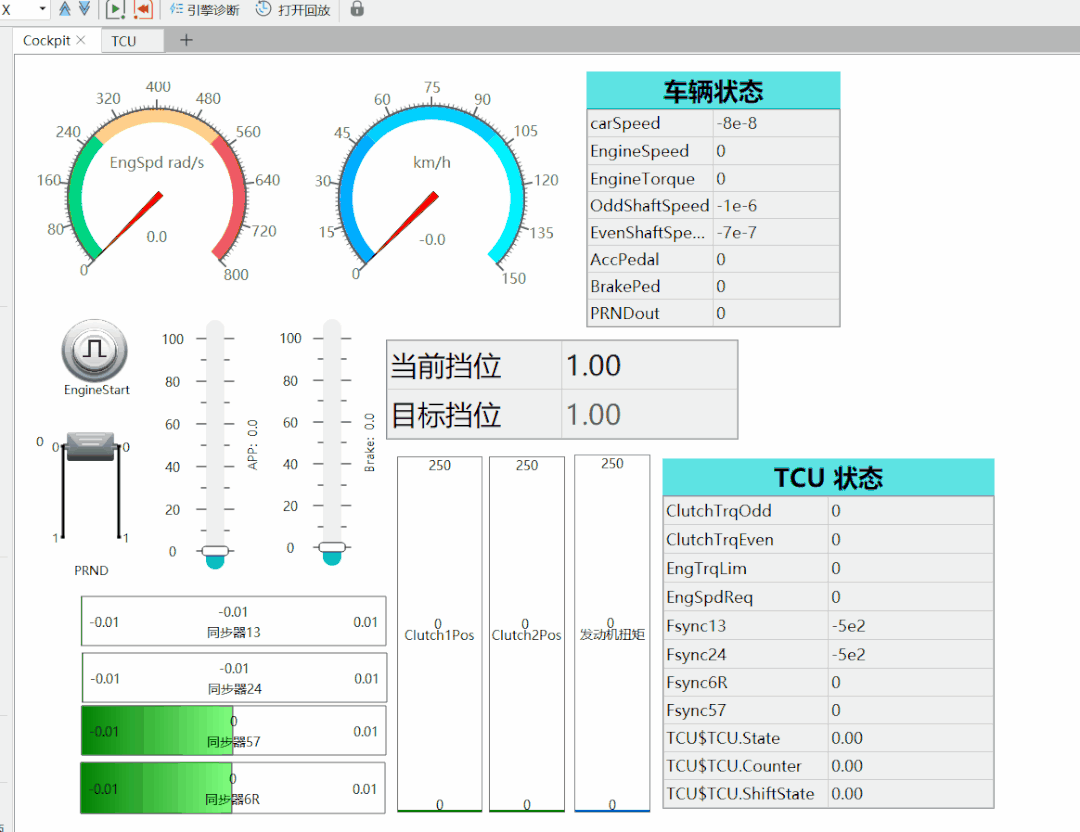Open 引擎诊断 engine diagnostics
The image size is (1080, 832).
(x=205, y=10)
